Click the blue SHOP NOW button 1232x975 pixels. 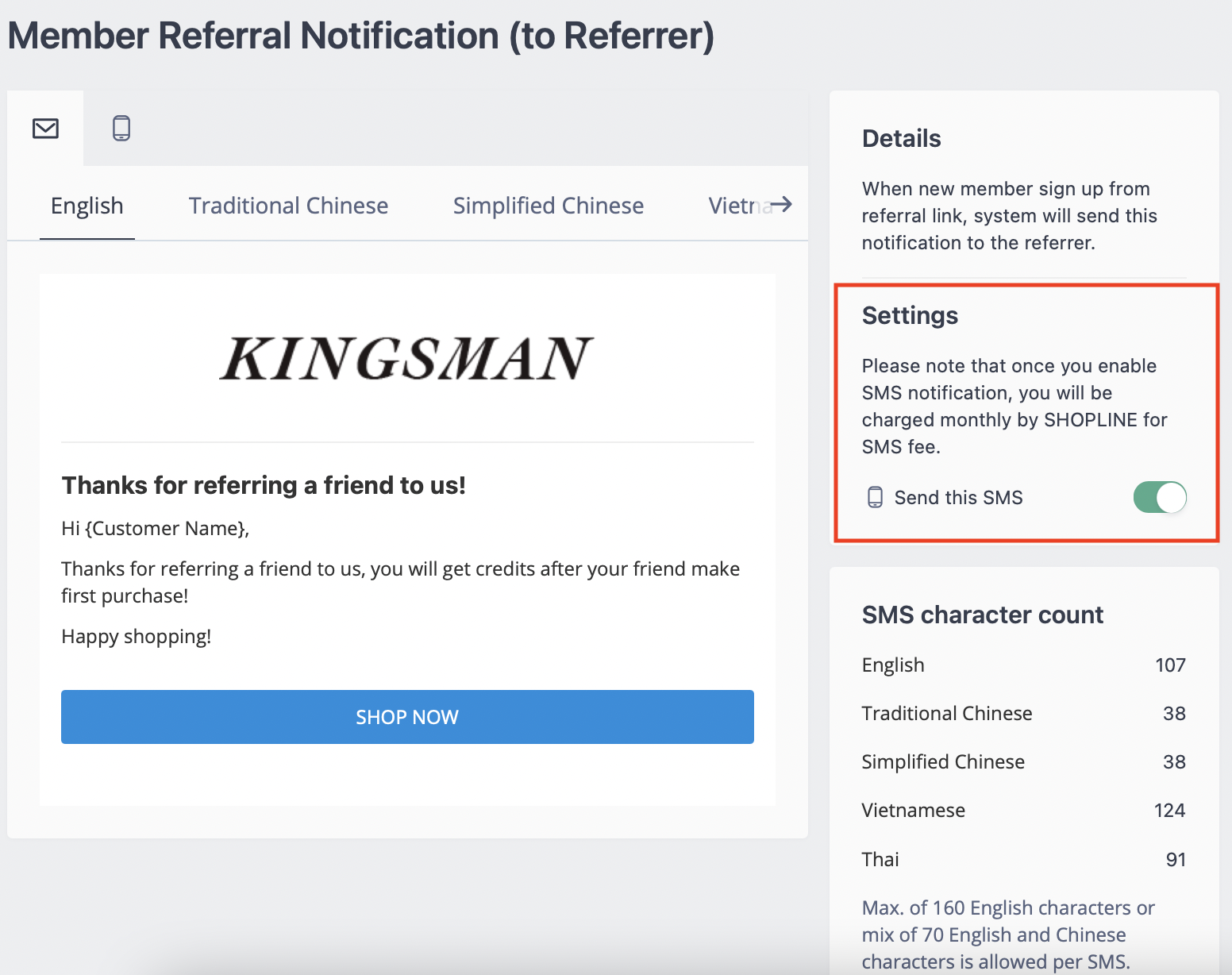pos(407,717)
